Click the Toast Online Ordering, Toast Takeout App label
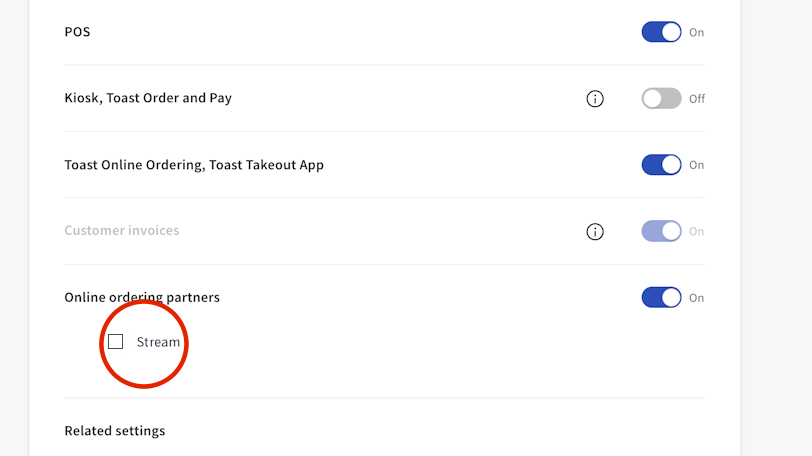This screenshot has height=456, width=812. pyautogui.click(x=194, y=165)
